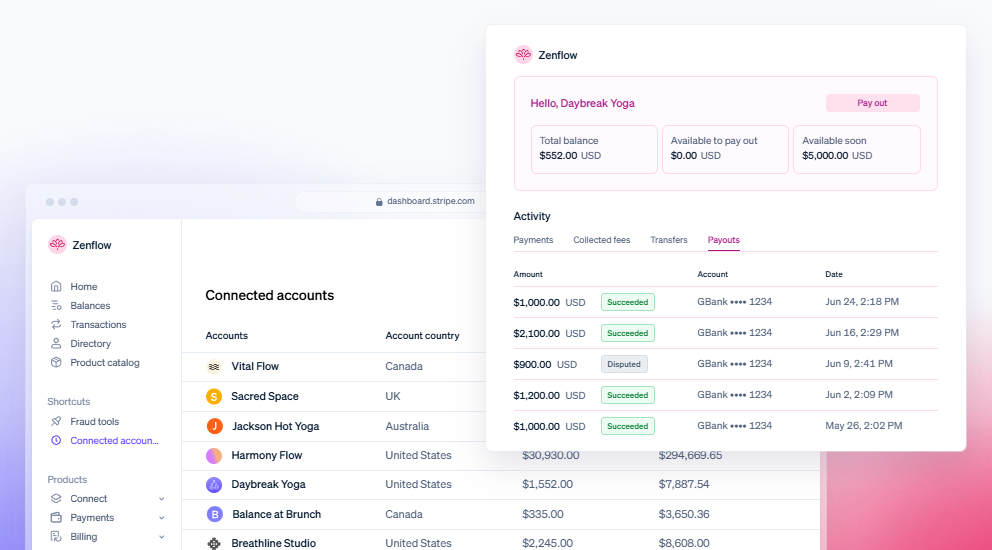The height and width of the screenshot is (550, 992).
Task: Click the $7,887.54 Daybreak Yoga value
Action: click(684, 484)
